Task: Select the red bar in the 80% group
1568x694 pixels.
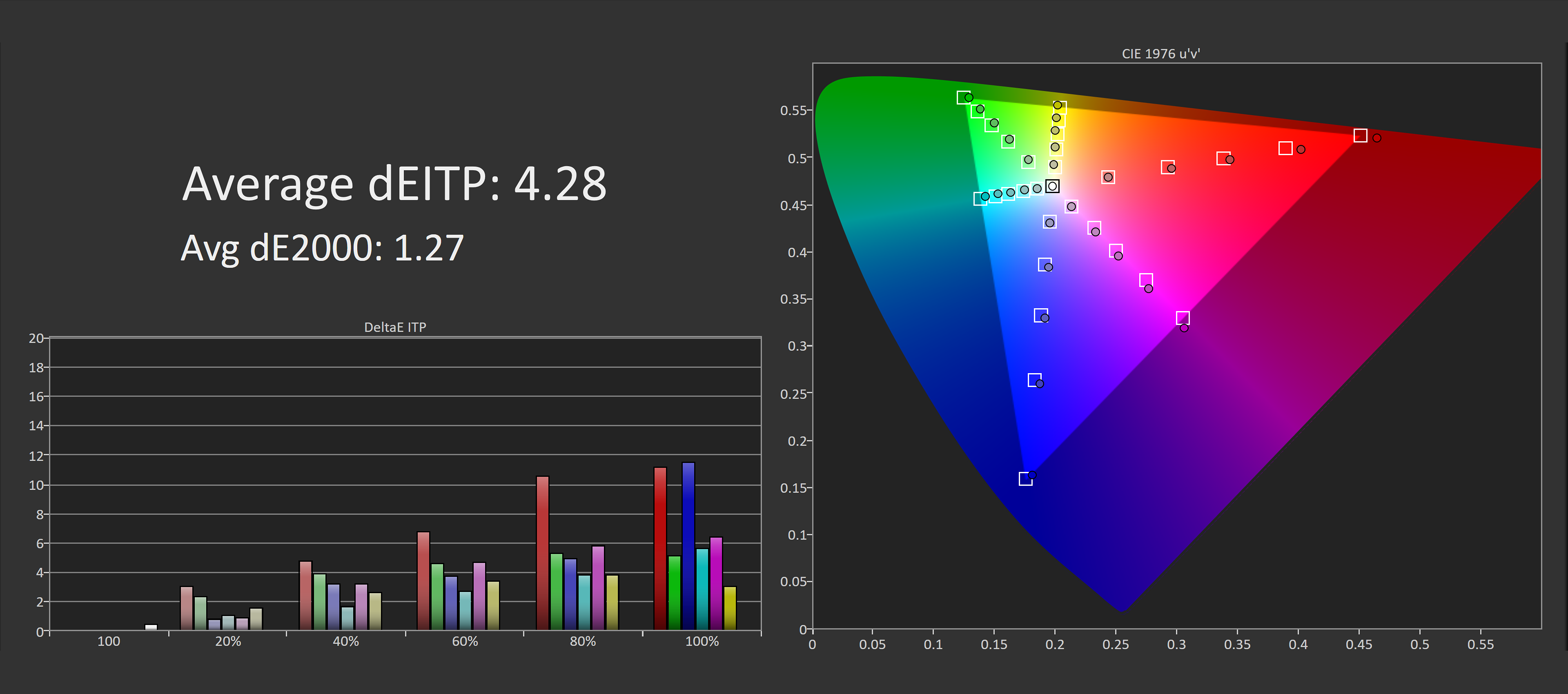Action: point(542,554)
